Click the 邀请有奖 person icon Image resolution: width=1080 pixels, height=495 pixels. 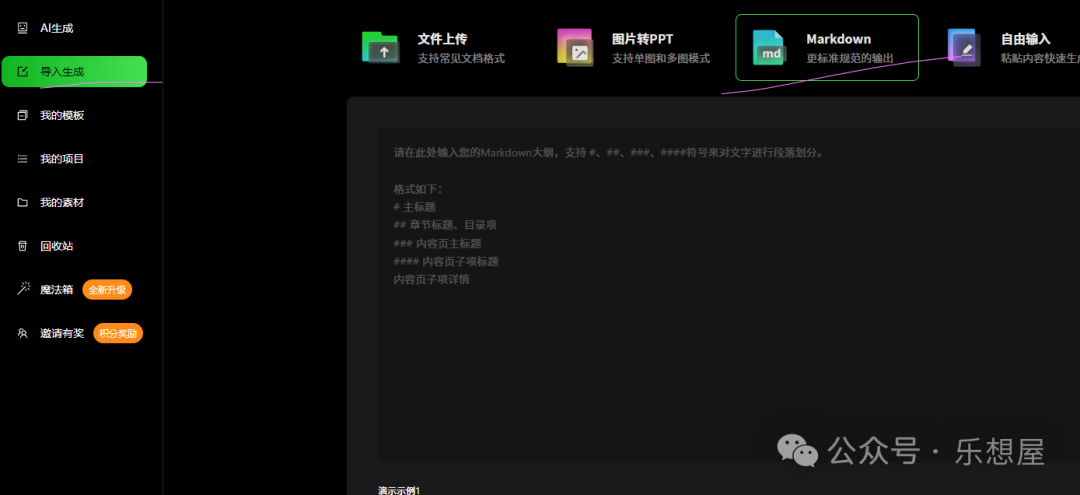(x=22, y=333)
